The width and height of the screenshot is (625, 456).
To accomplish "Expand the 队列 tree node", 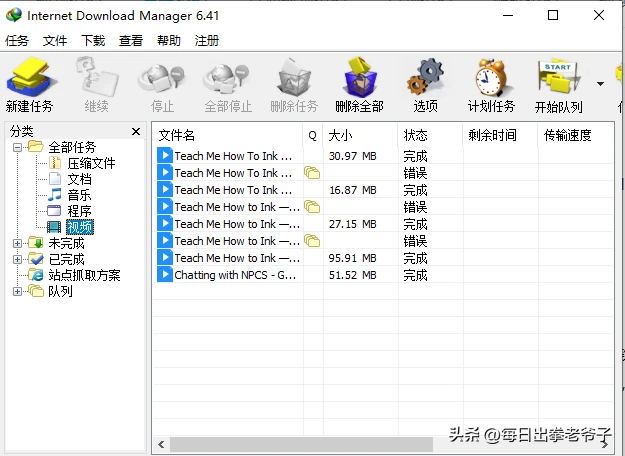I will click(x=17, y=291).
